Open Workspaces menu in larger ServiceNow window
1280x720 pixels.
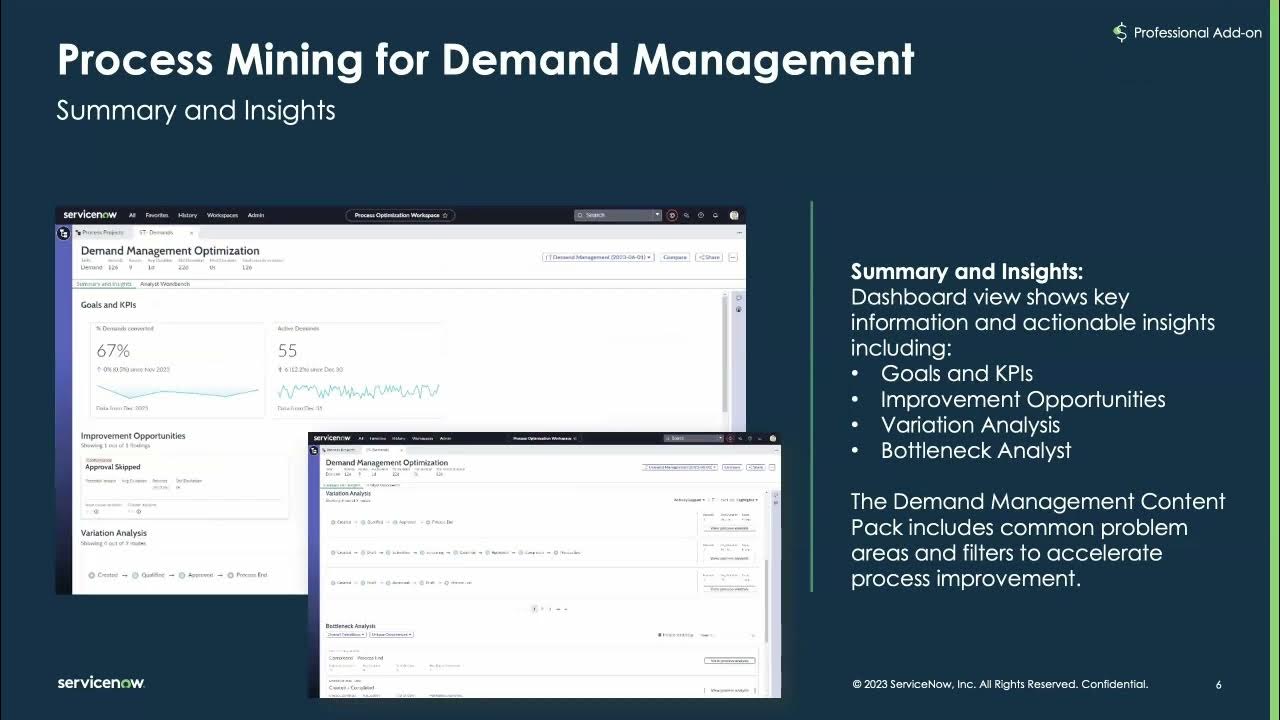[x=222, y=215]
